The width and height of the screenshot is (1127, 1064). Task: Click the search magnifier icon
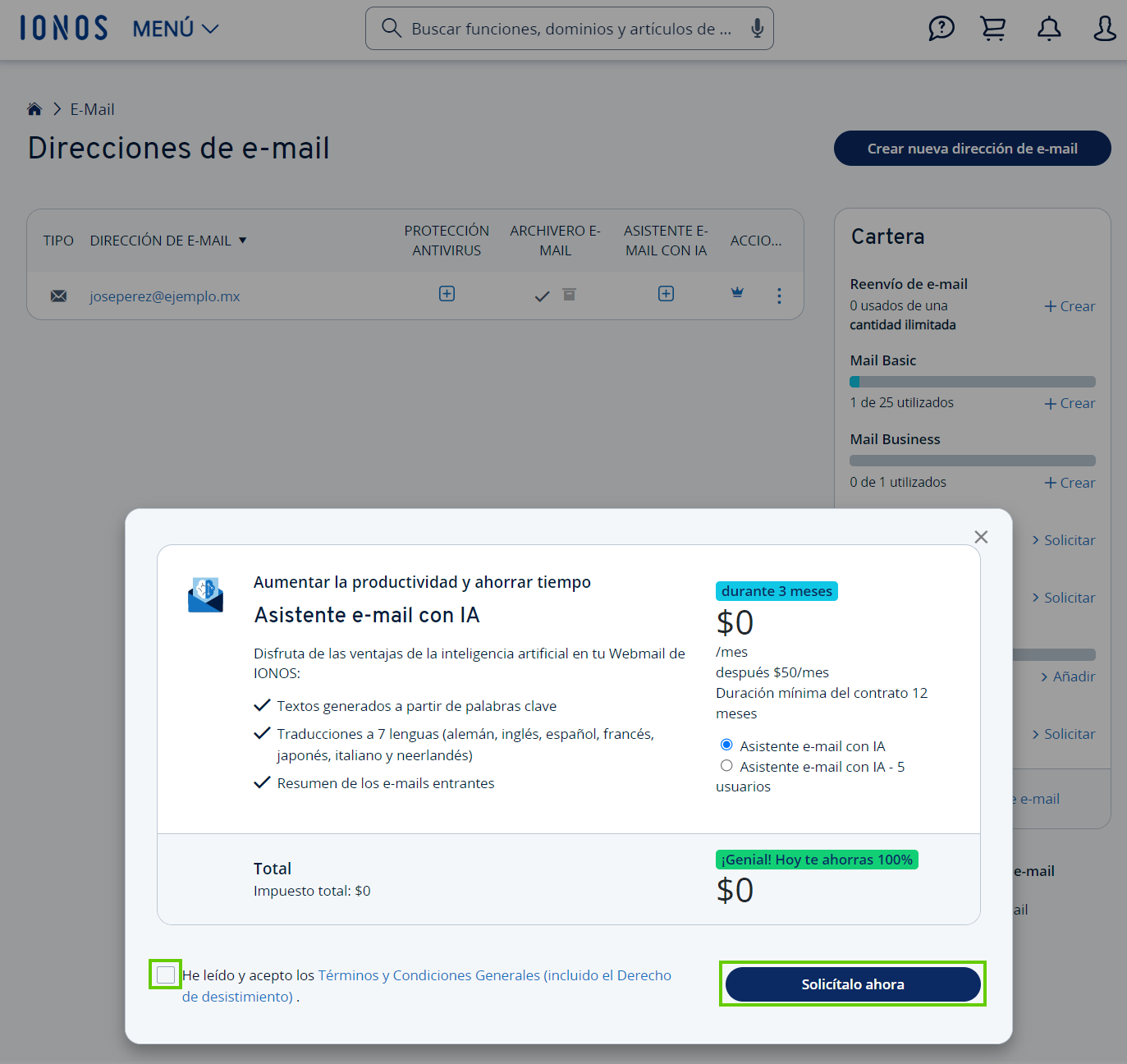click(x=392, y=29)
